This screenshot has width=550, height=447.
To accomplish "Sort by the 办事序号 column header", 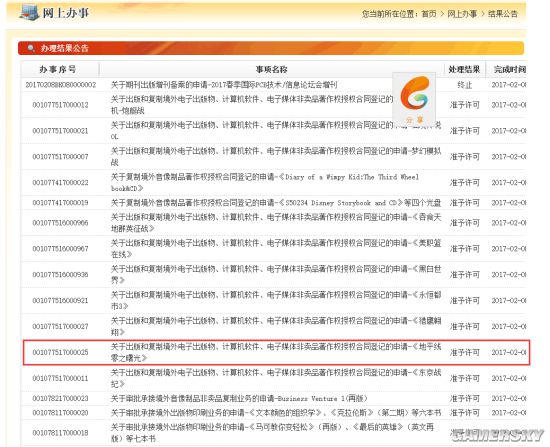I will tap(58, 69).
